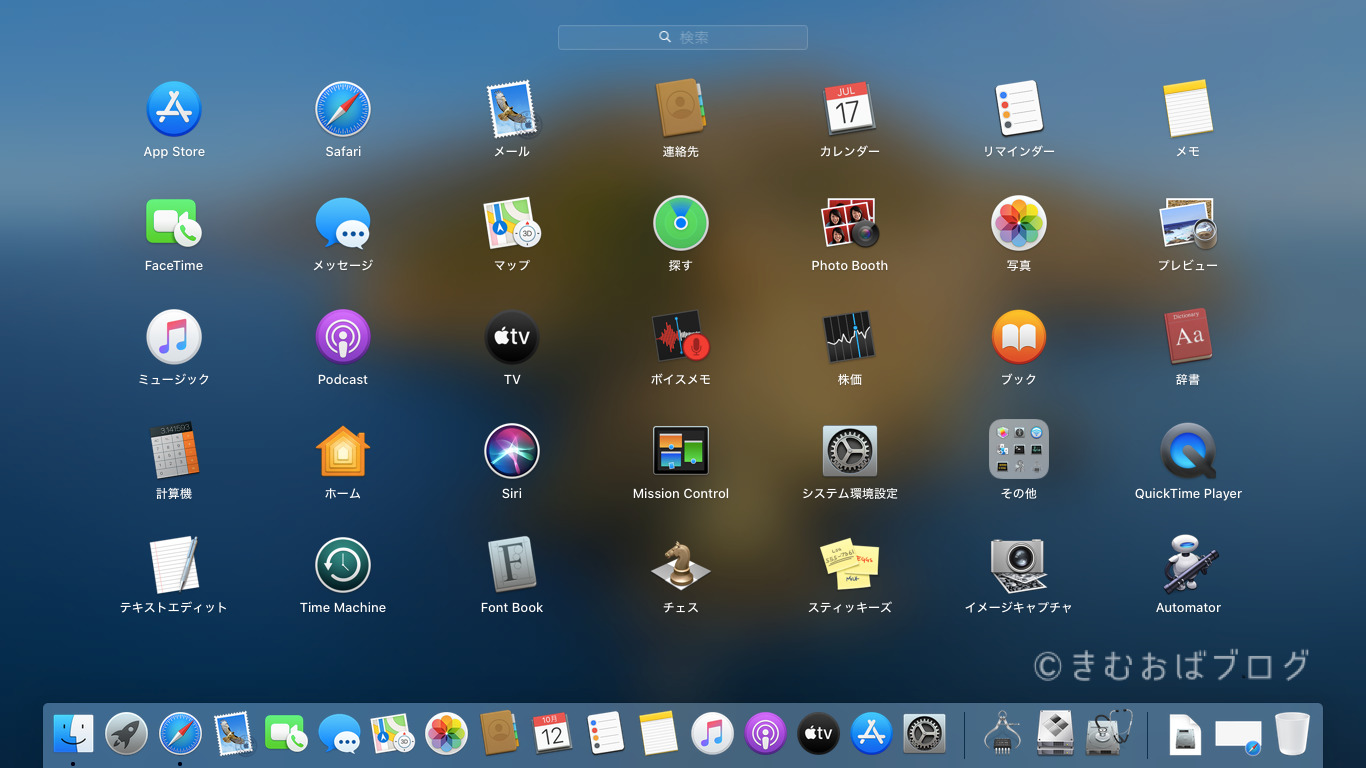Open Messages bubble in the Dock

pyautogui.click(x=340, y=734)
